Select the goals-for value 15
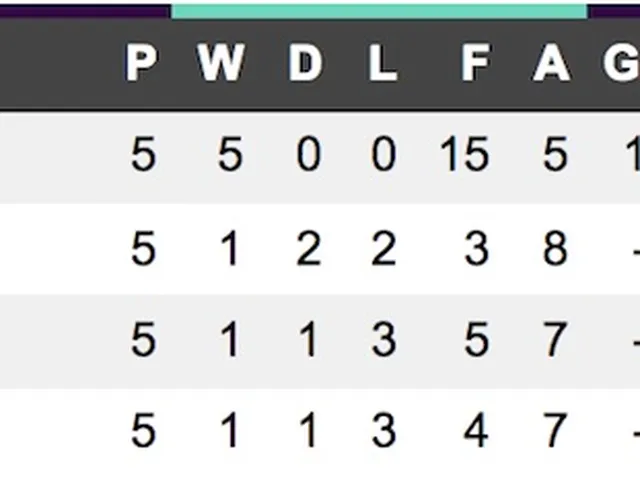The width and height of the screenshot is (640, 480). click(464, 156)
